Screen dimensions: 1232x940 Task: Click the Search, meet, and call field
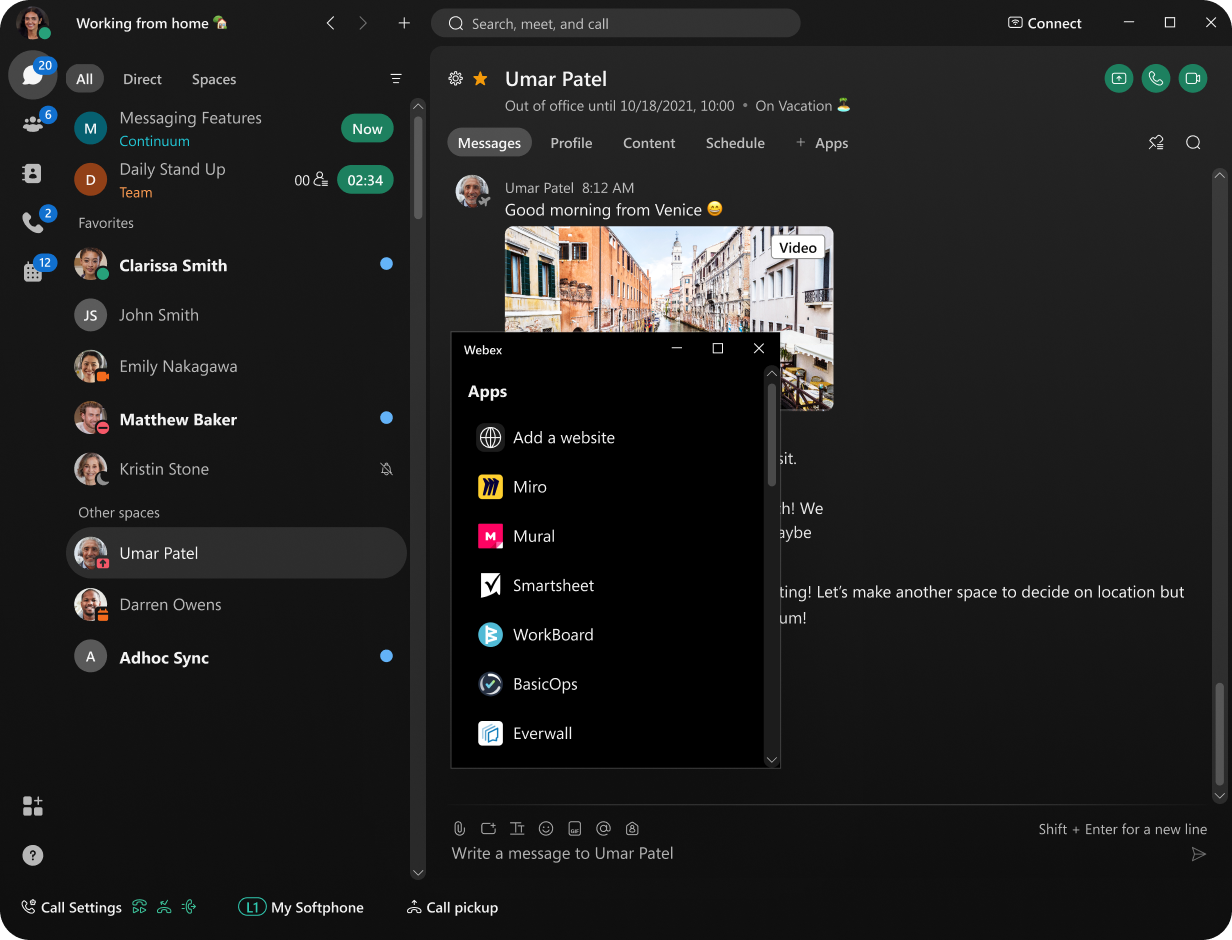[615, 23]
